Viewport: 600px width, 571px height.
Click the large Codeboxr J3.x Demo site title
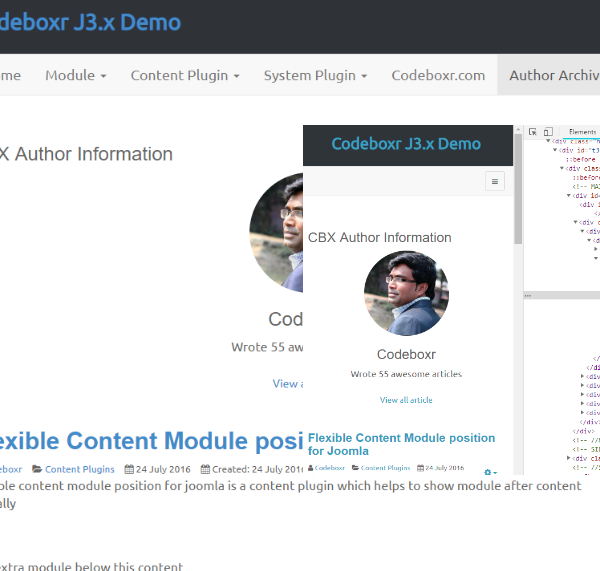[x=90, y=22]
